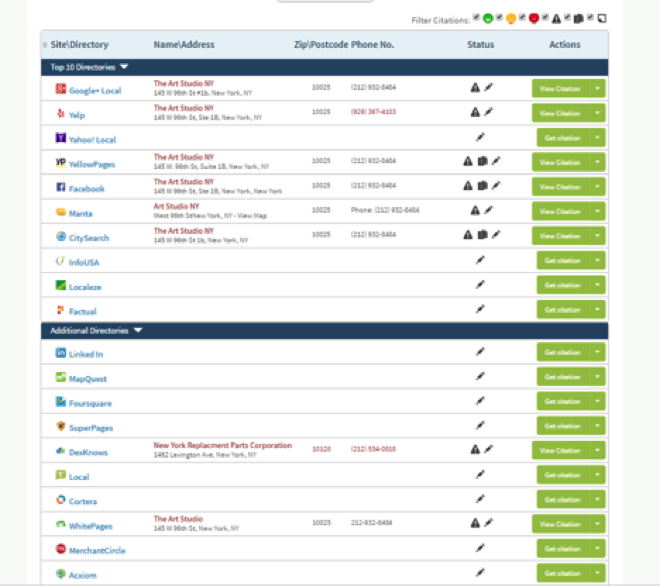Click the warning icon in the DexKnows row
The width and height of the screenshot is (661, 586).
475,450
